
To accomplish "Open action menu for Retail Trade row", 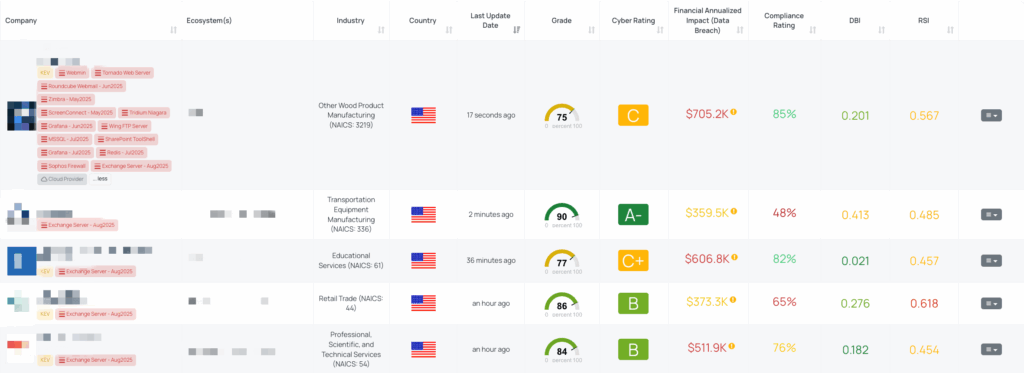I will [x=991, y=303].
